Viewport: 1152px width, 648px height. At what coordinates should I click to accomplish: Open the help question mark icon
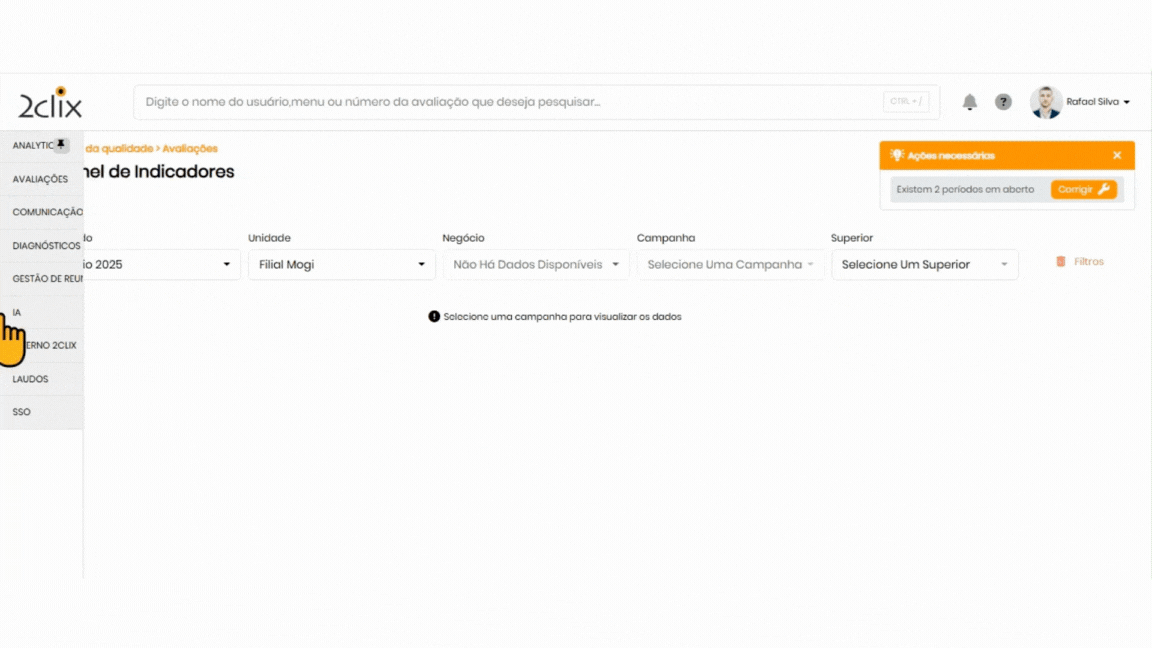[1003, 102]
